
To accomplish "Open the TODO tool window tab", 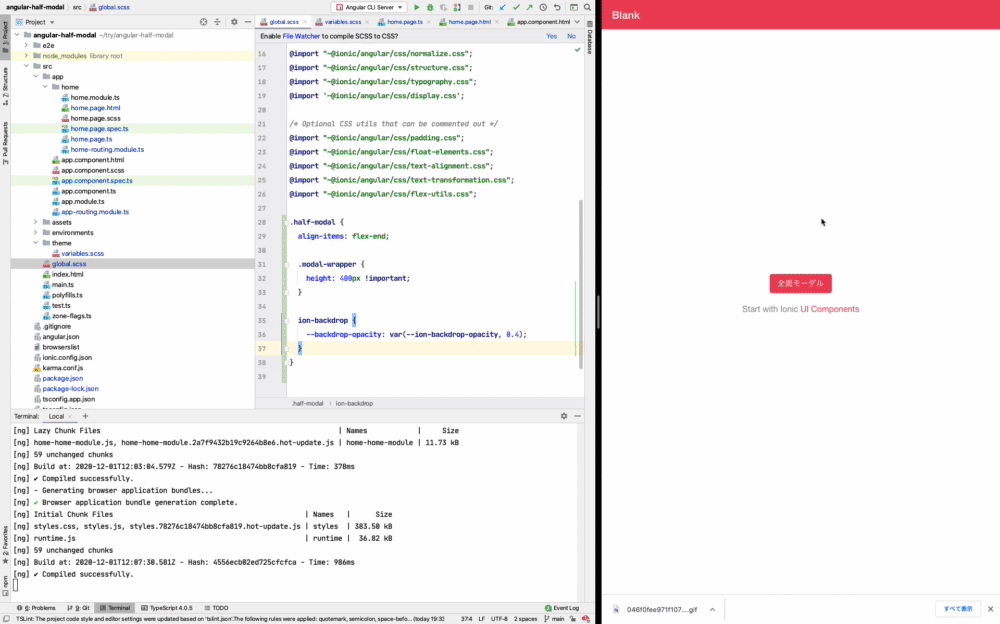I will (216, 608).
